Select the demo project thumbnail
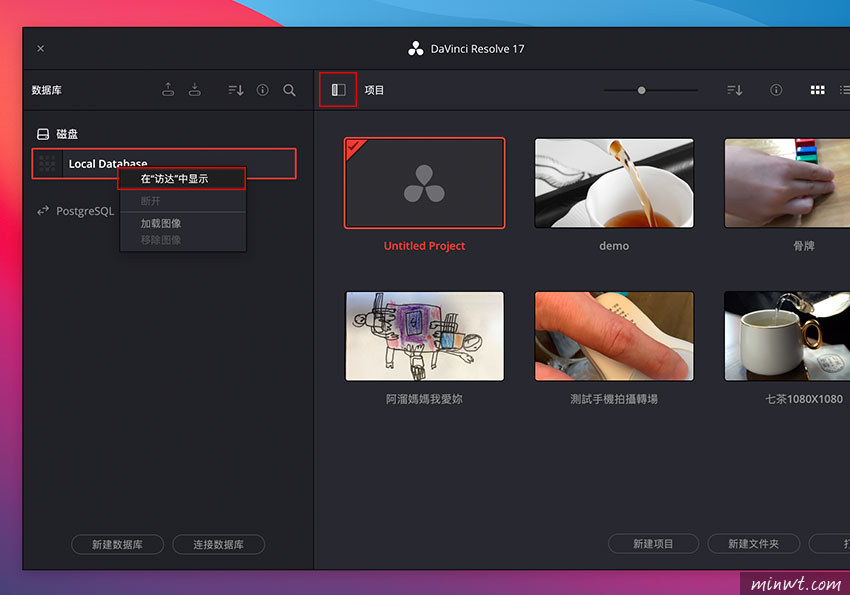850x595 pixels. point(614,183)
